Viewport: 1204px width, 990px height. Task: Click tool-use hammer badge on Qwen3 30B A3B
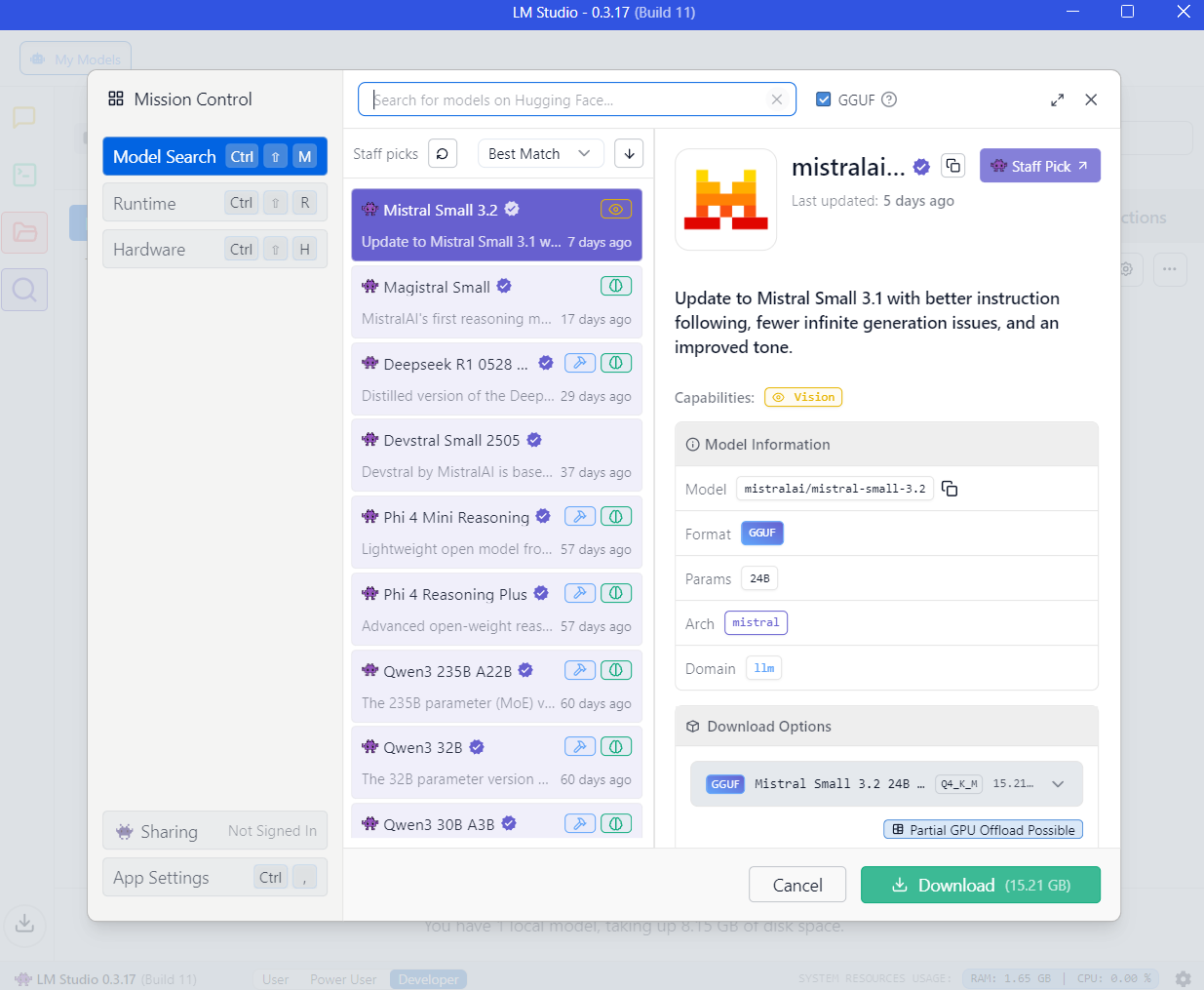pos(580,823)
